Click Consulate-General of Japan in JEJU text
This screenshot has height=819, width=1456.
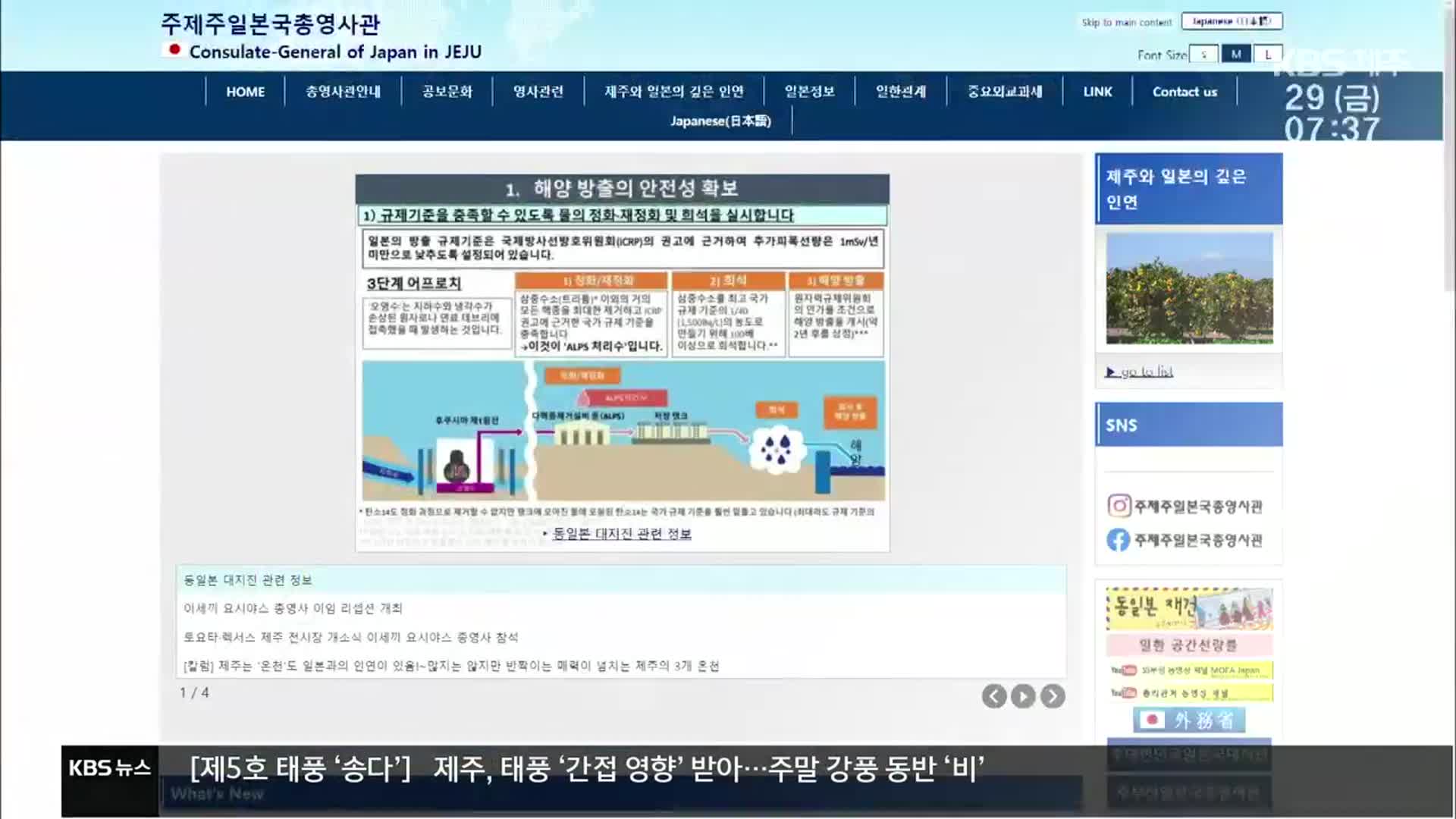pyautogui.click(x=335, y=52)
